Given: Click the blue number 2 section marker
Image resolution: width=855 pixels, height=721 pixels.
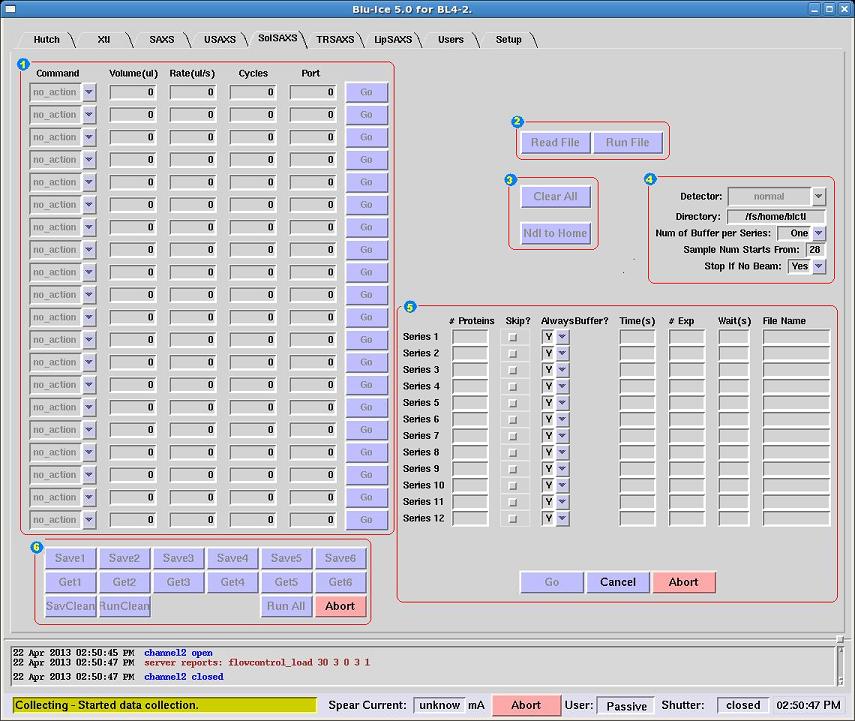Looking at the screenshot, I should (517, 122).
